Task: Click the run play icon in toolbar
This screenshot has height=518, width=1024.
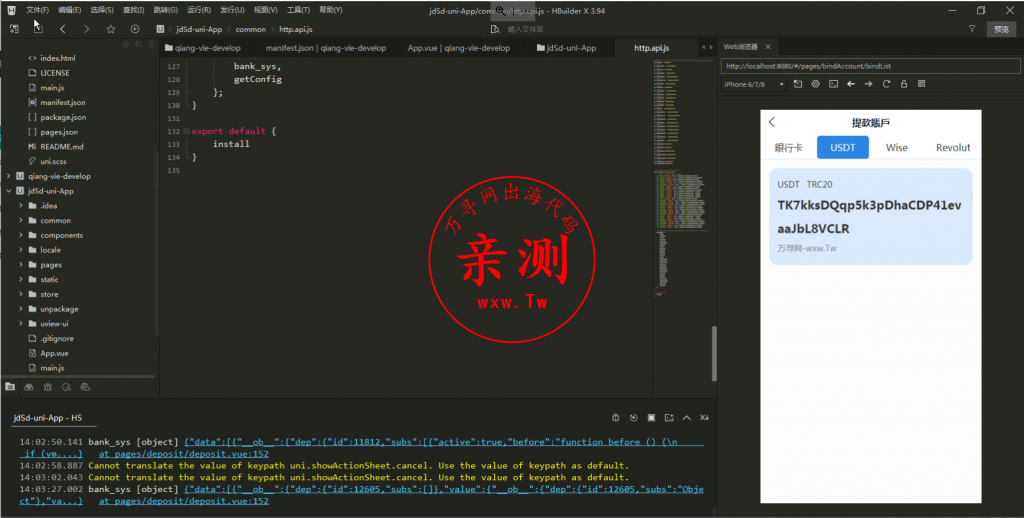Action: click(135, 29)
